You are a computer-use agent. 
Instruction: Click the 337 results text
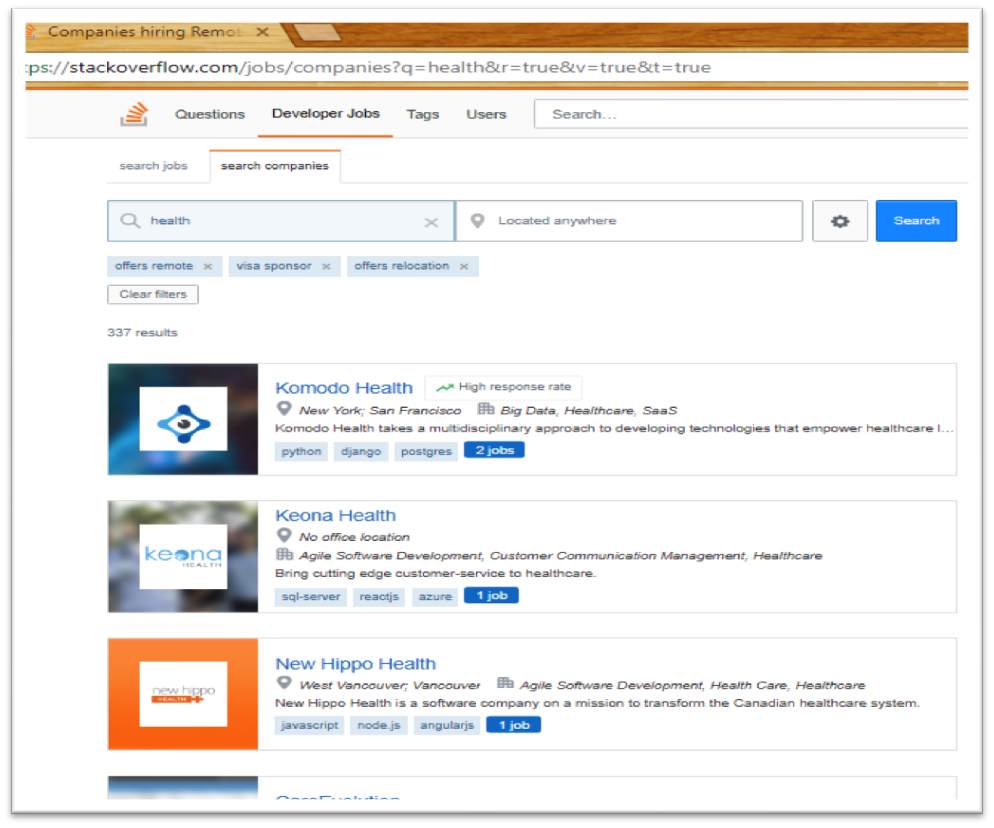143,332
